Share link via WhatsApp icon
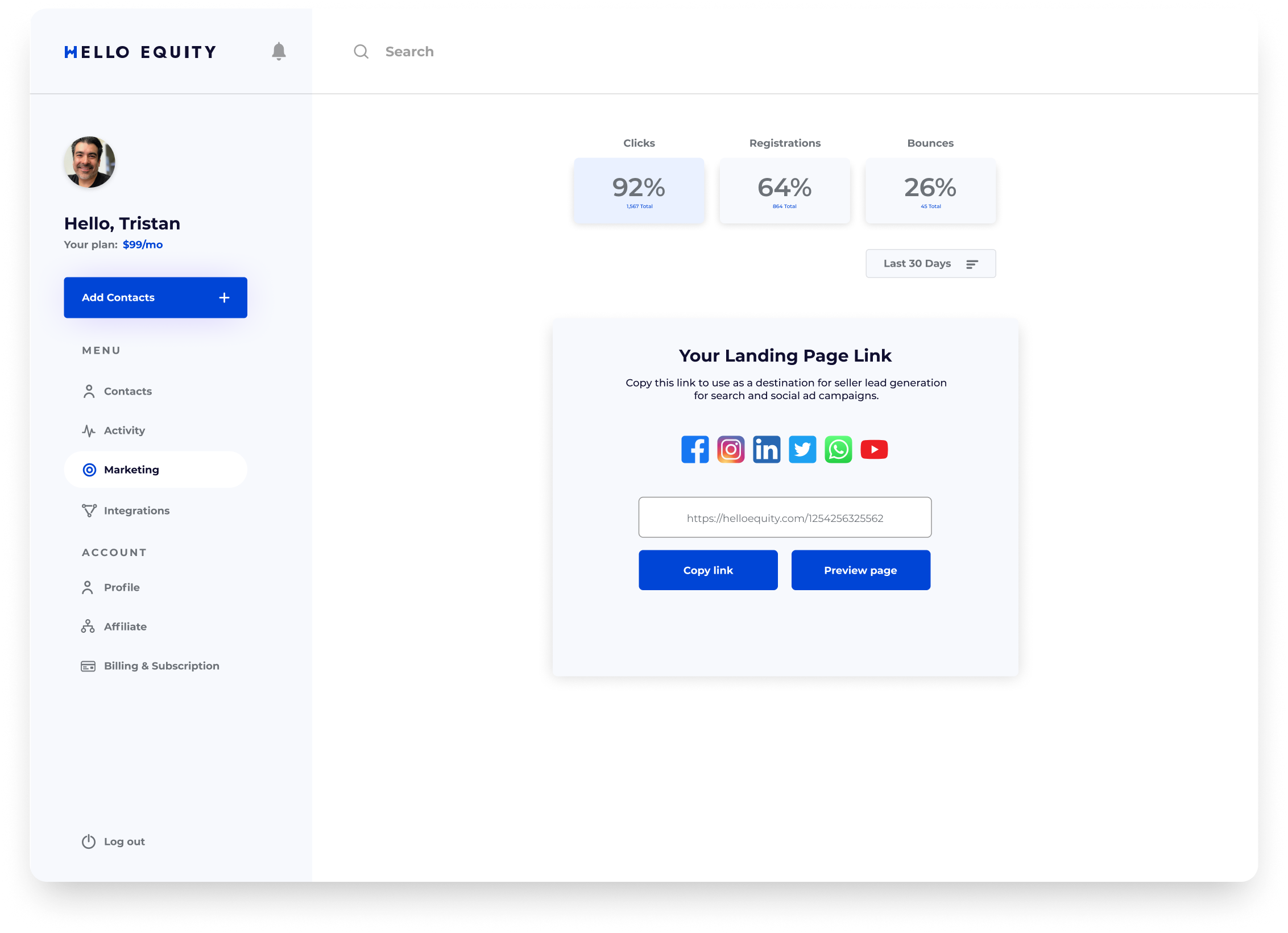Viewport: 1288px width, 933px height. click(x=838, y=450)
